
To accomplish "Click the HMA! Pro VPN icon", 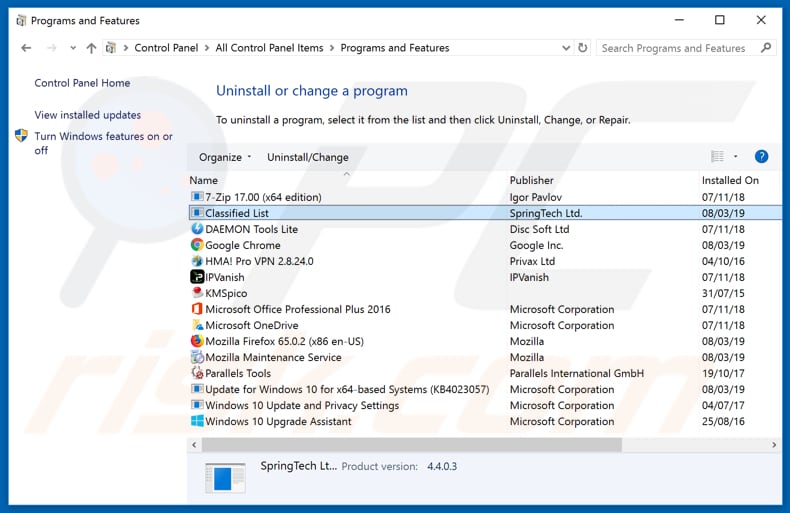I will point(197,261).
